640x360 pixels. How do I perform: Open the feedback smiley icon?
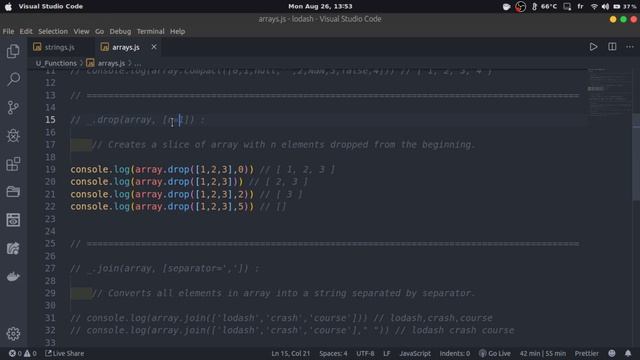point(611,353)
